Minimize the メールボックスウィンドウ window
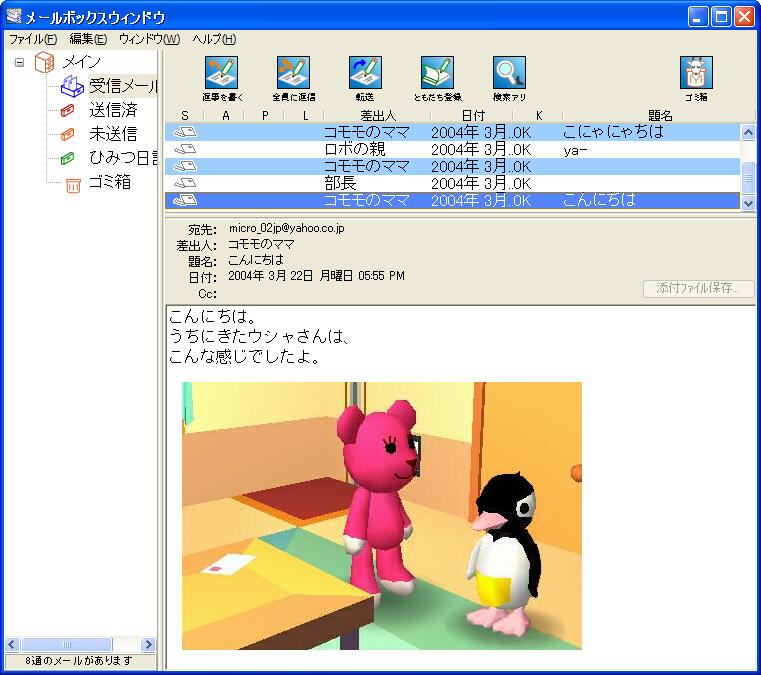The width and height of the screenshot is (761, 675). click(x=698, y=17)
